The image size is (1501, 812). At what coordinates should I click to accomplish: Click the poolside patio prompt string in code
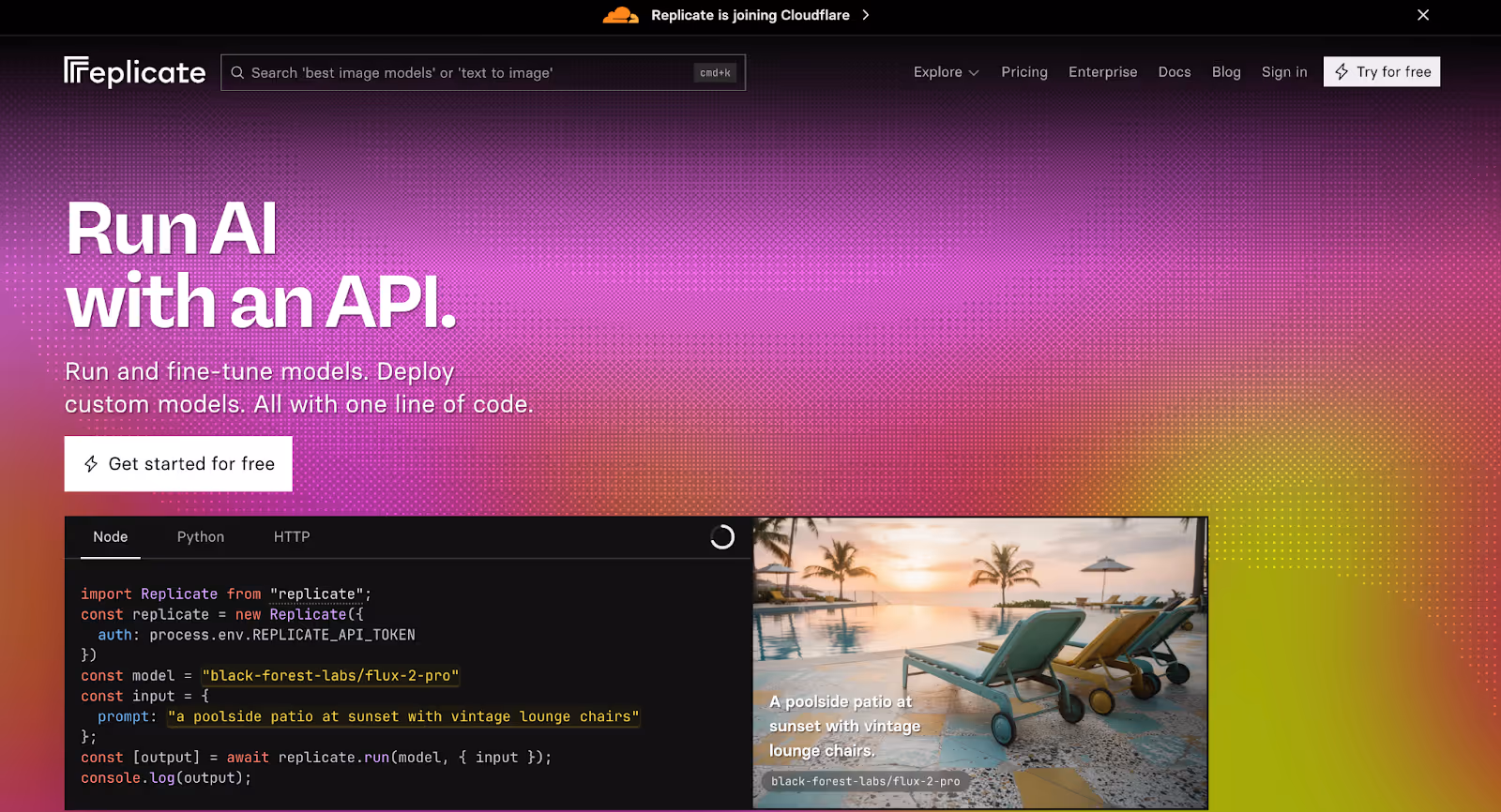point(403,716)
